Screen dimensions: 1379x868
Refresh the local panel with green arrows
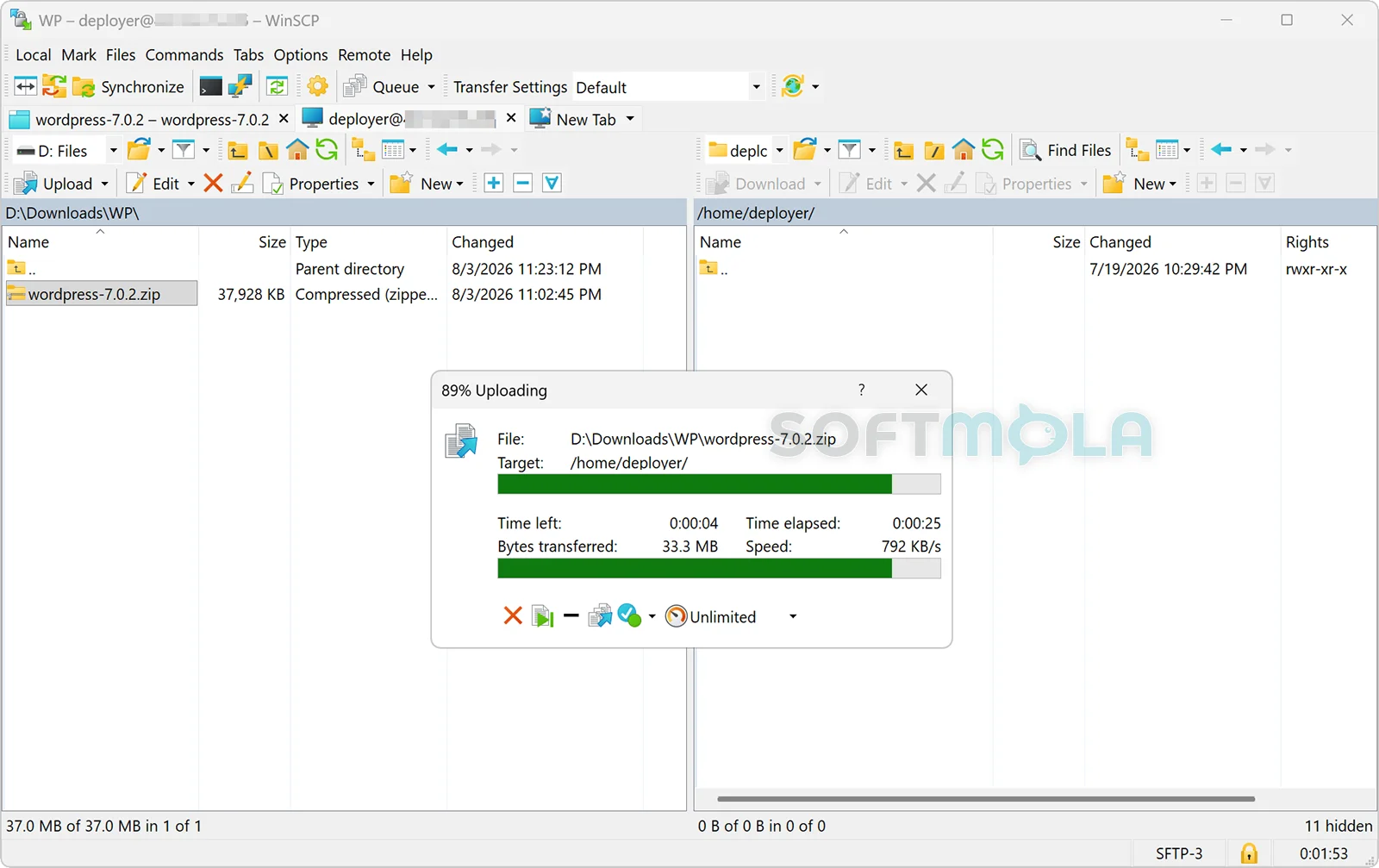[x=327, y=150]
